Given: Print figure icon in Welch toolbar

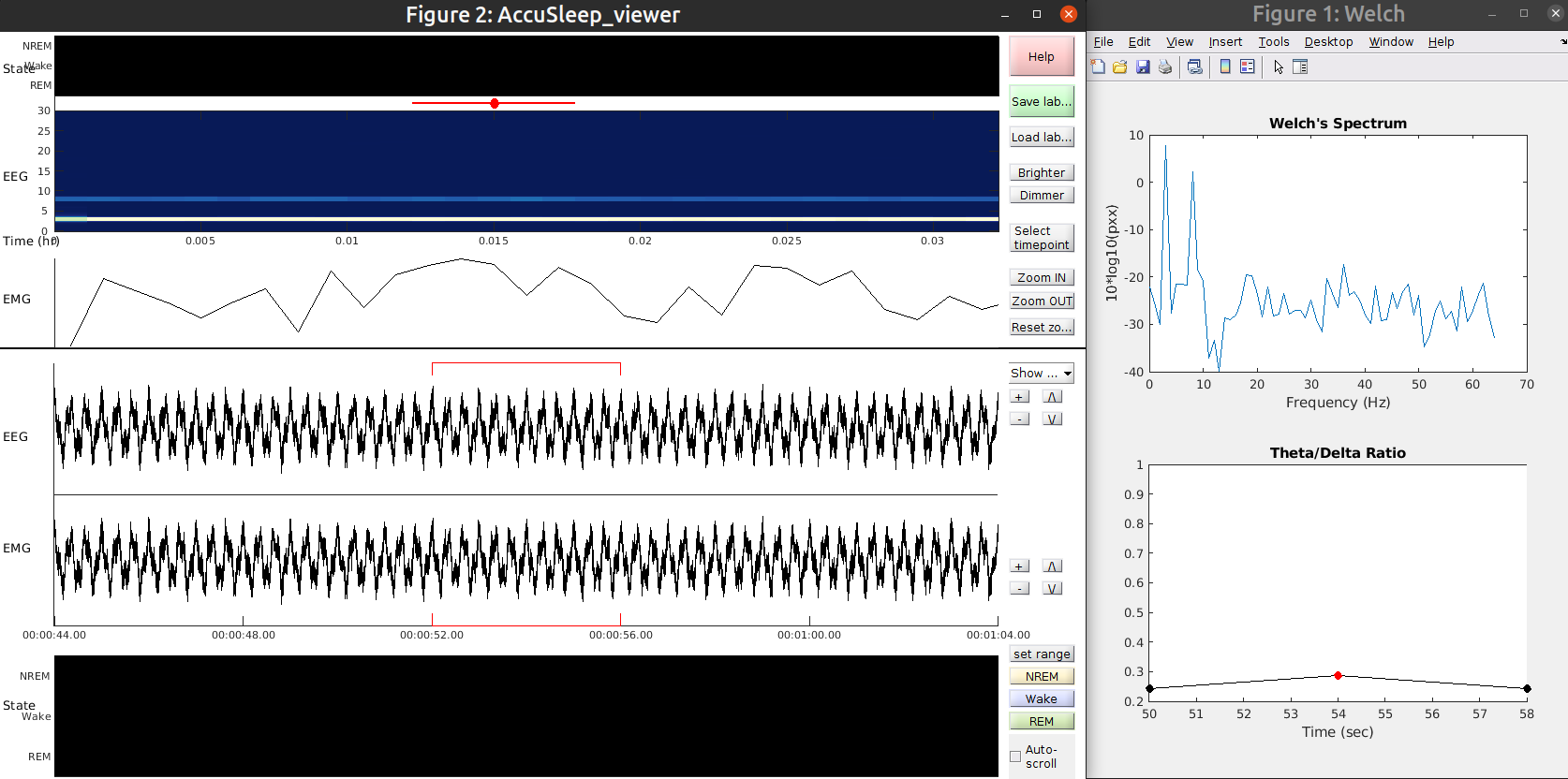Looking at the screenshot, I should [x=1165, y=66].
